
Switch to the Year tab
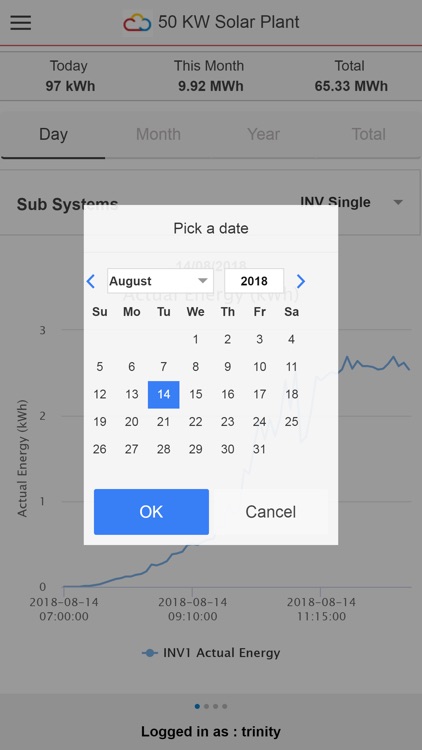(x=264, y=134)
